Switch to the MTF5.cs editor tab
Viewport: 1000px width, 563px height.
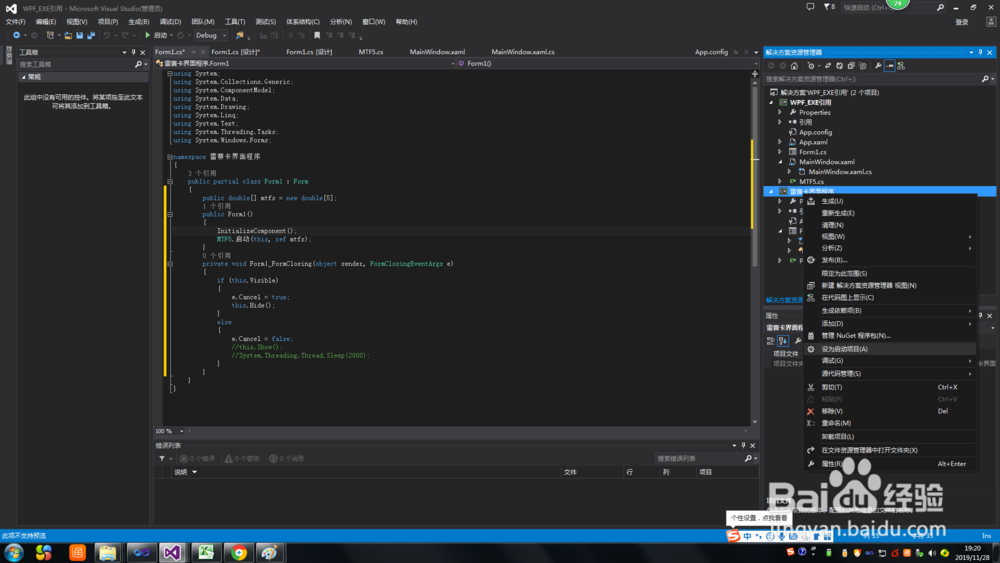(x=371, y=52)
